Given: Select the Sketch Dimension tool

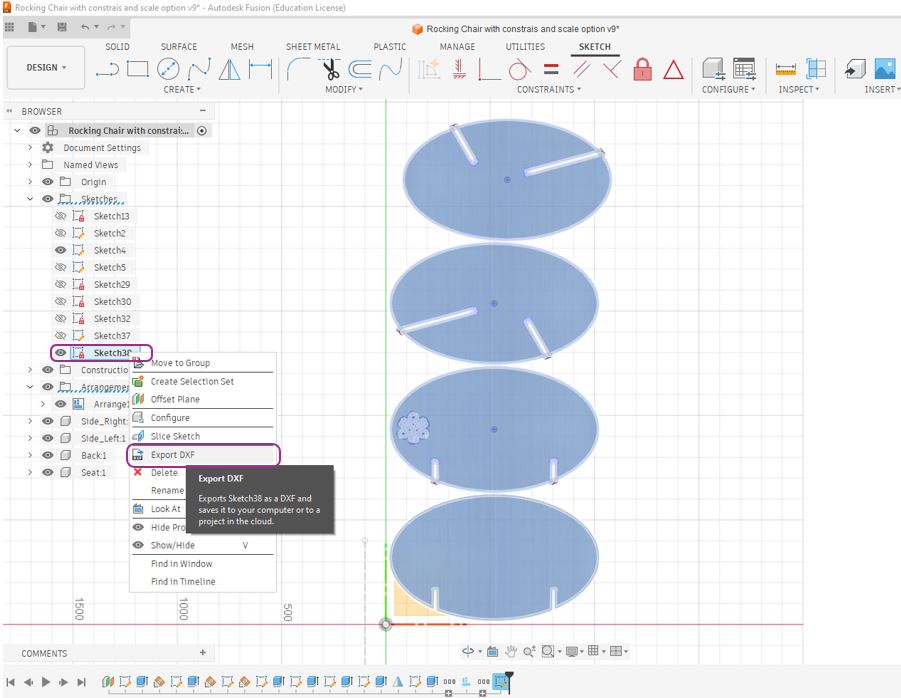Looking at the screenshot, I should point(260,69).
